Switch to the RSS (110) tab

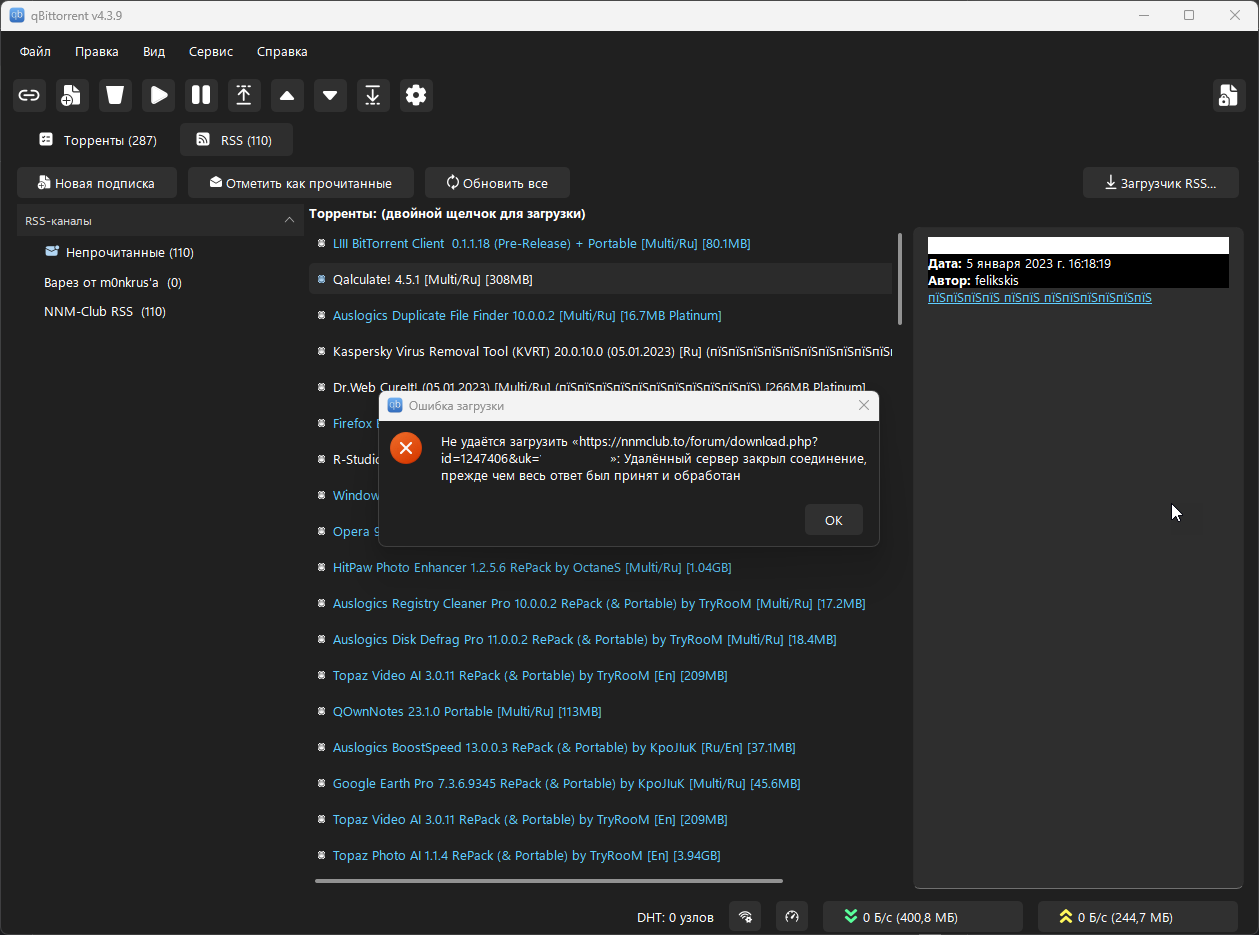pyautogui.click(x=236, y=140)
